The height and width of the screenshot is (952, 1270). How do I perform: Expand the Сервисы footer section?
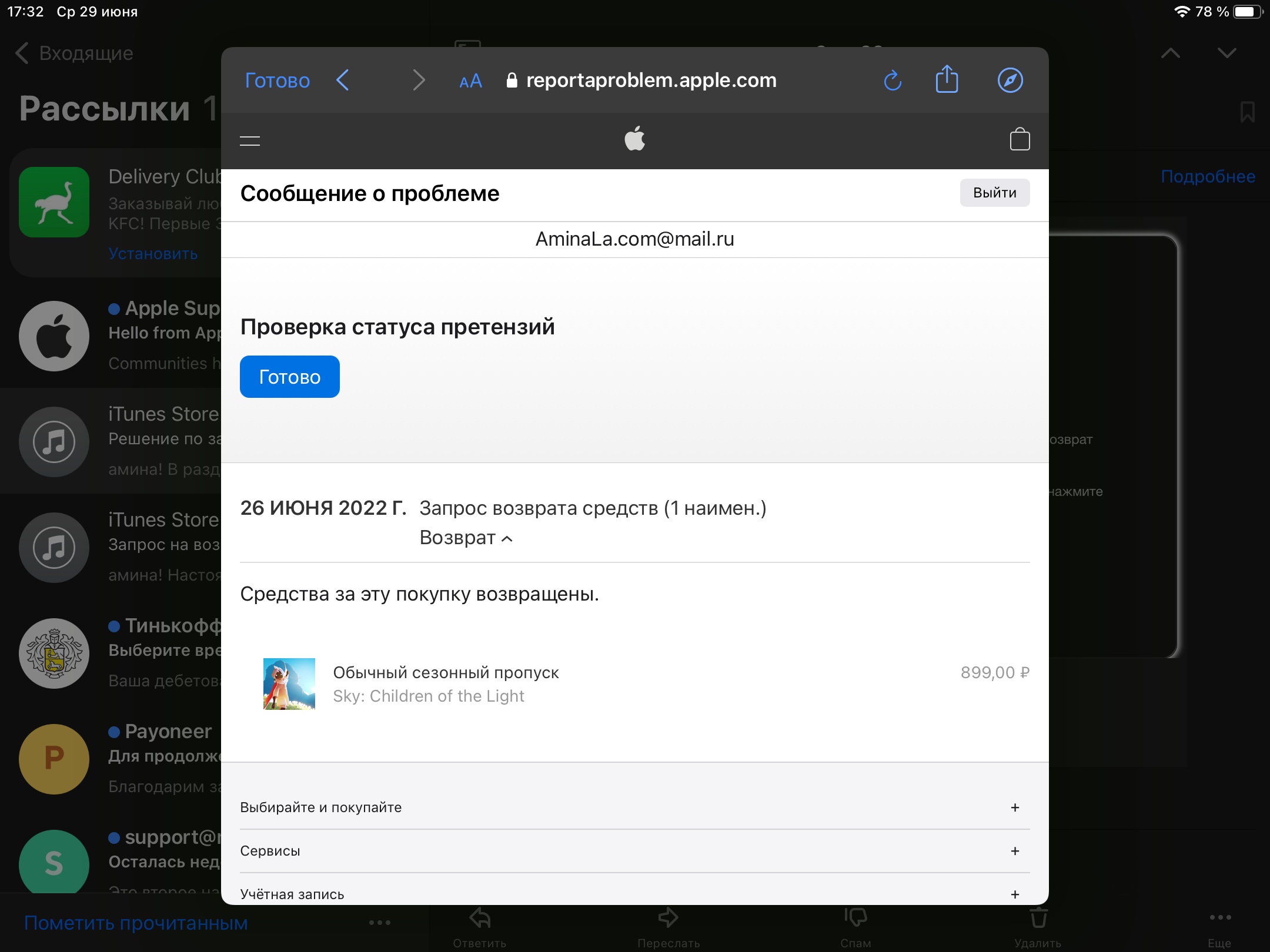[x=1014, y=851]
